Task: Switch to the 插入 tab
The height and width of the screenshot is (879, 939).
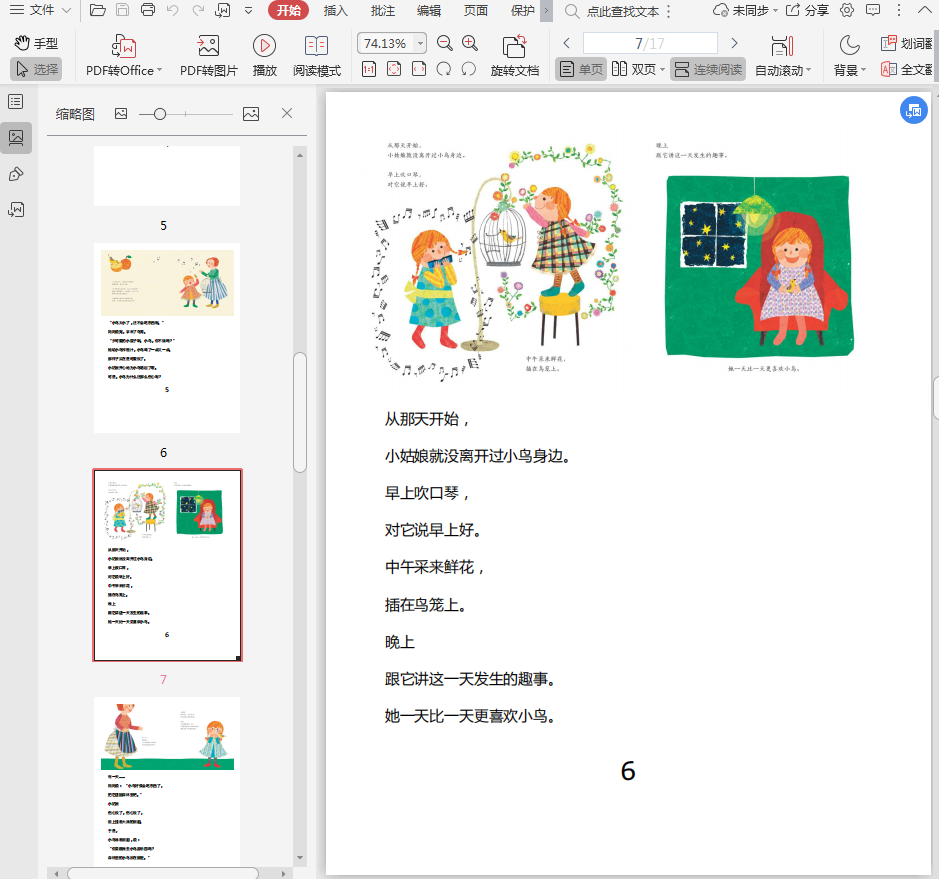Action: click(x=335, y=10)
